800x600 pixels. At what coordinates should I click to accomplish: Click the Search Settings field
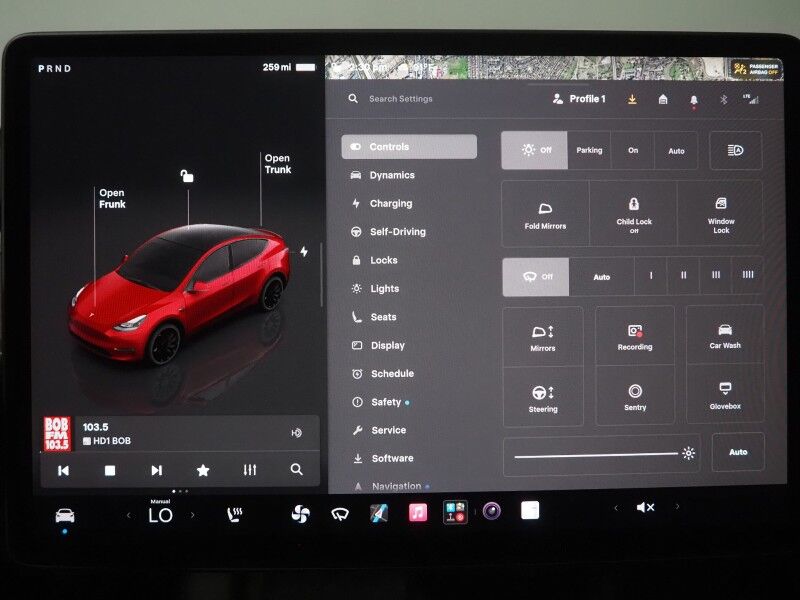401,99
